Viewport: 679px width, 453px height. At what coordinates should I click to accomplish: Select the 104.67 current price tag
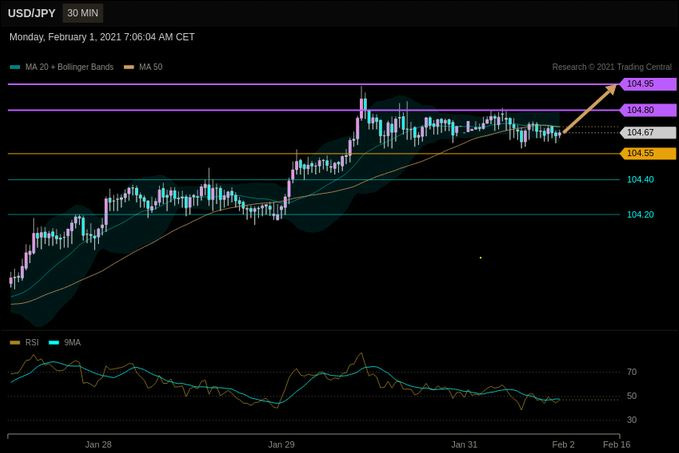647,132
